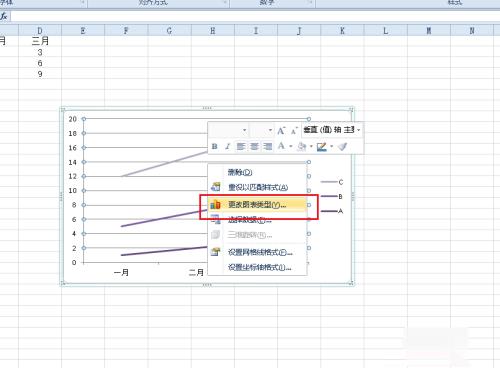
Task: Apply right text alignment in mini toolbar
Action: tap(268, 146)
